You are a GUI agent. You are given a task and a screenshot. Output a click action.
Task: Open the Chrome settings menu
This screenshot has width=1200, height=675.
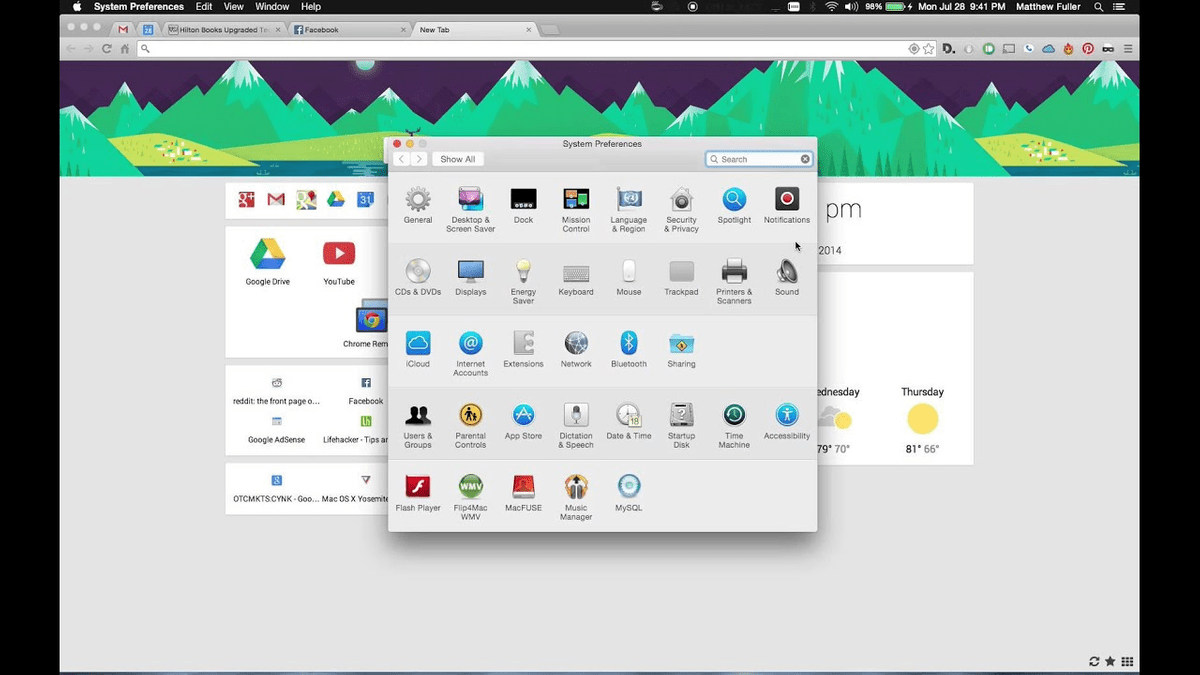[1127, 47]
